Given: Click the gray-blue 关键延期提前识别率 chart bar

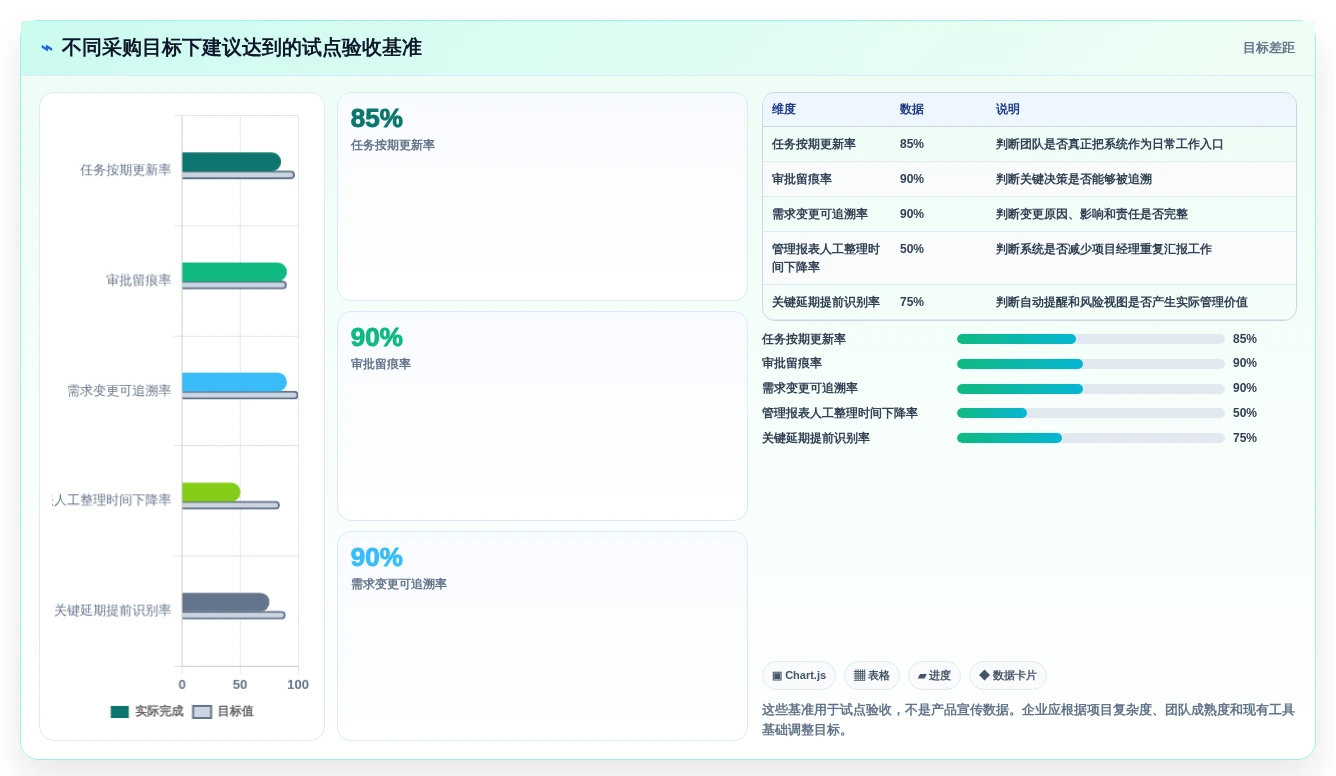Looking at the screenshot, I should 225,602.
